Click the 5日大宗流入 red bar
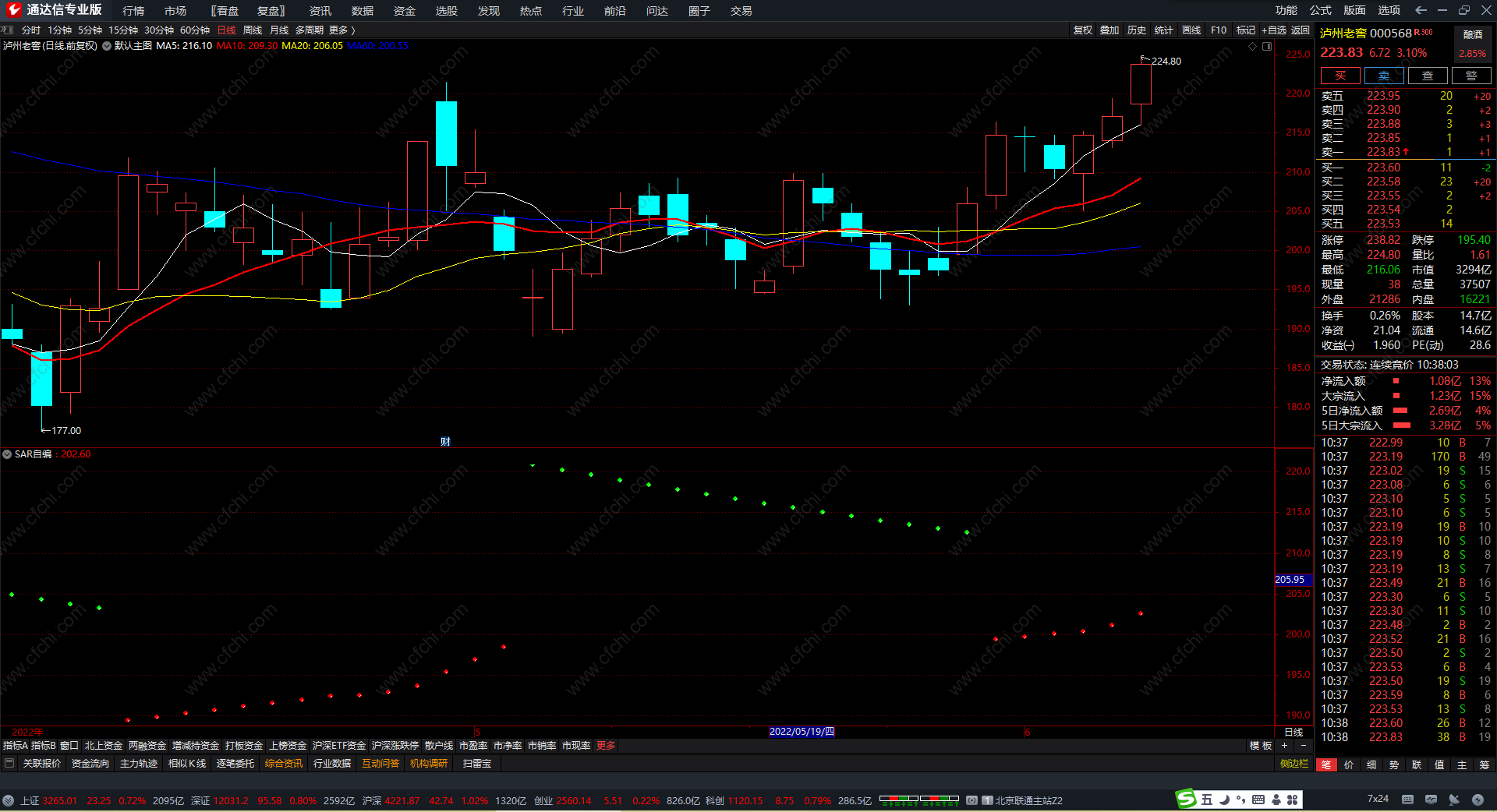 (x=1402, y=425)
